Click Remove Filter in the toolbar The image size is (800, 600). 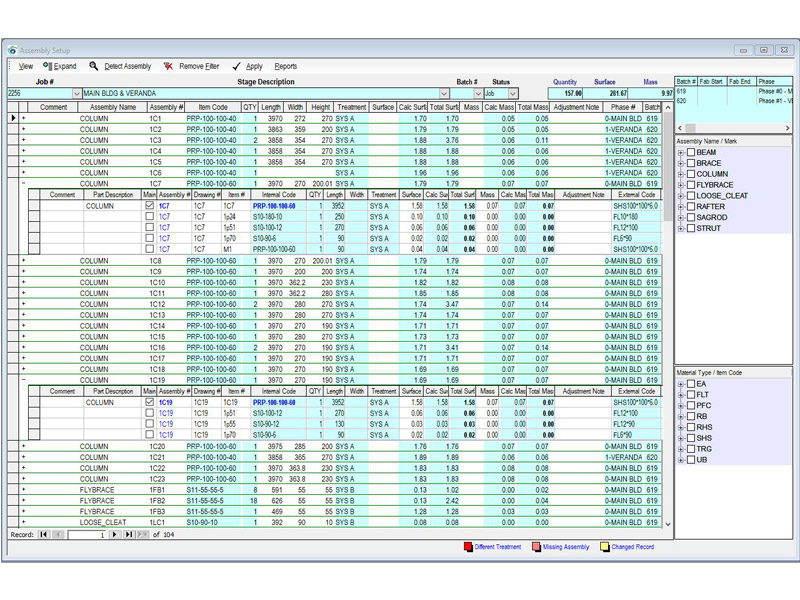199,66
